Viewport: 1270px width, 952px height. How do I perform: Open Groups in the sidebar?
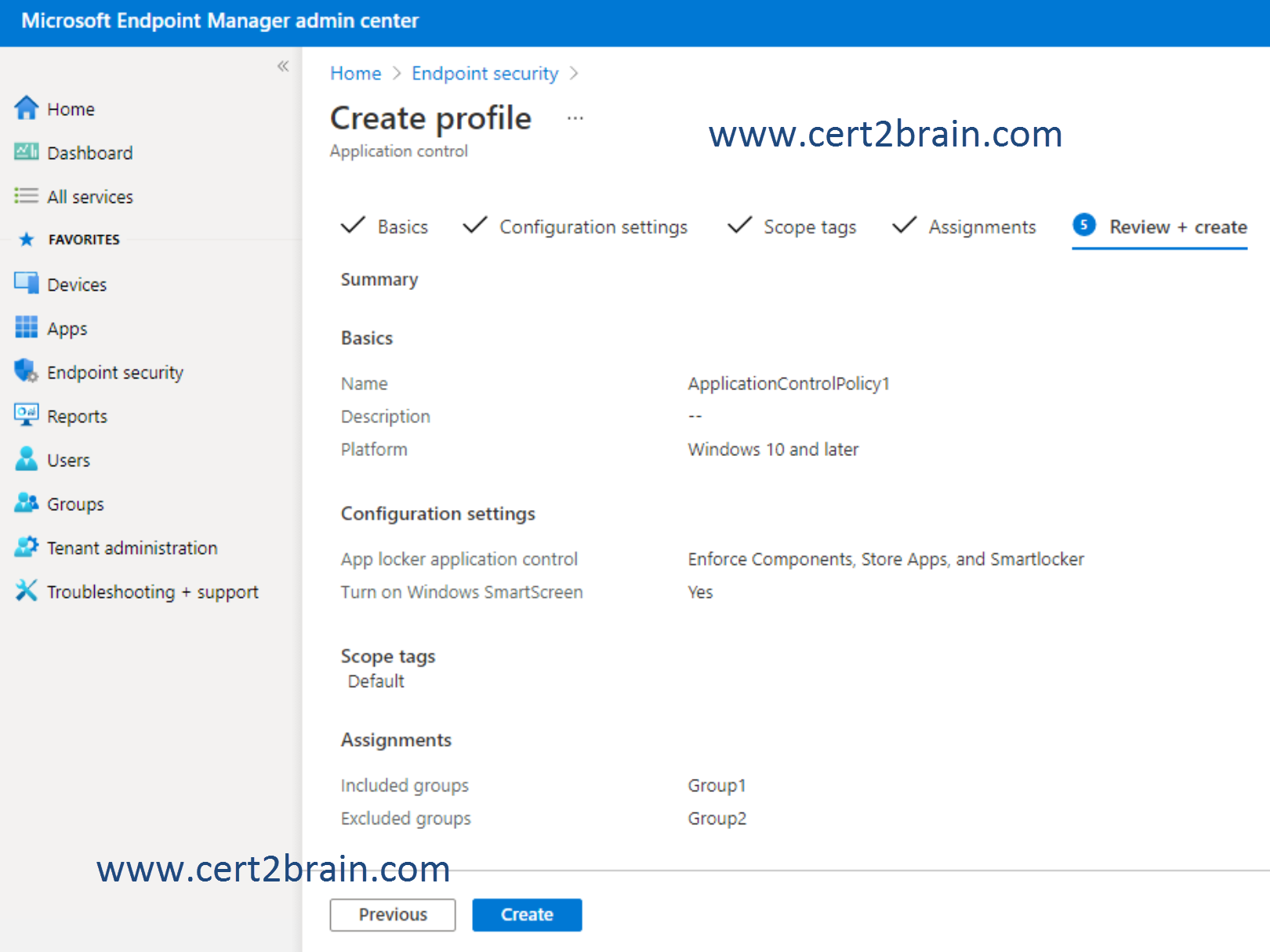click(75, 505)
